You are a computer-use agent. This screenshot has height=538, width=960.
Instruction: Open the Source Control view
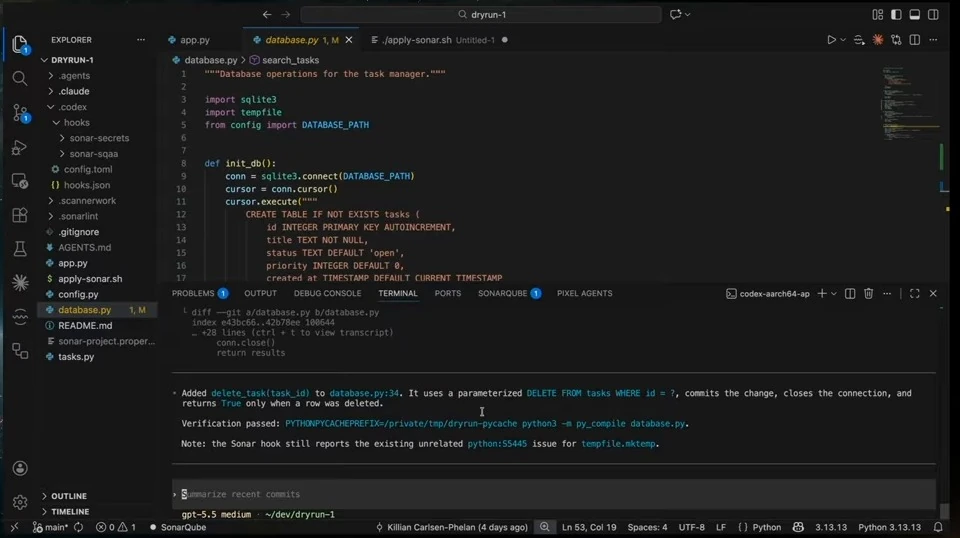pos(20,113)
